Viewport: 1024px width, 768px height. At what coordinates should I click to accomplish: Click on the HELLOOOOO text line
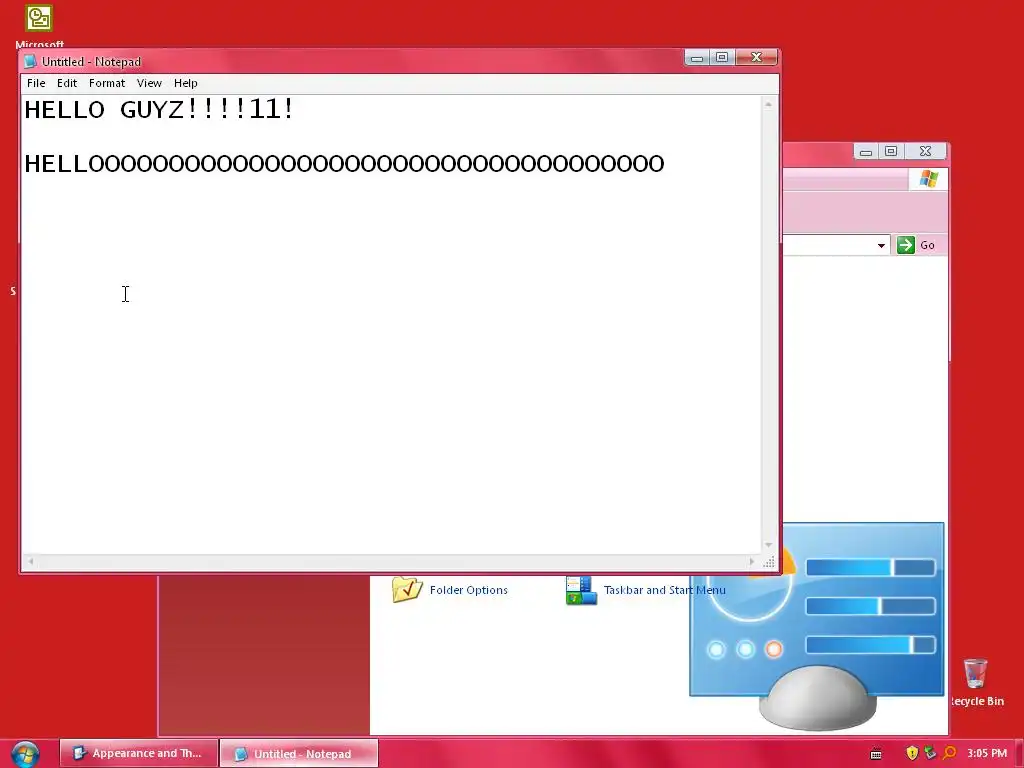click(x=344, y=163)
